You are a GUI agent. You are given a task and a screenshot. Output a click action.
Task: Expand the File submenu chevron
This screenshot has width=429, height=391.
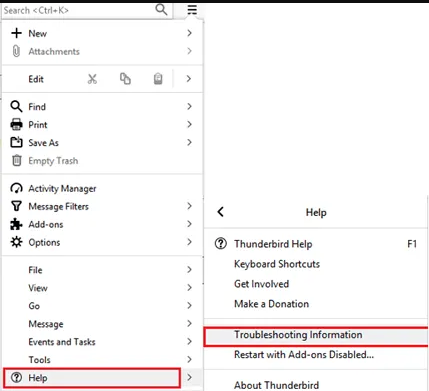189,269
